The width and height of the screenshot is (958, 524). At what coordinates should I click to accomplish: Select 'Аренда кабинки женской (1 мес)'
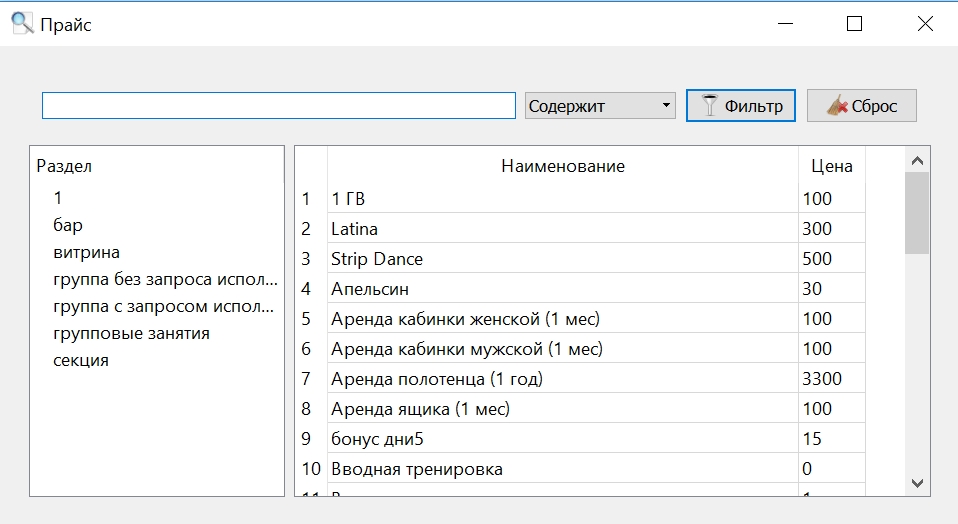(x=563, y=318)
